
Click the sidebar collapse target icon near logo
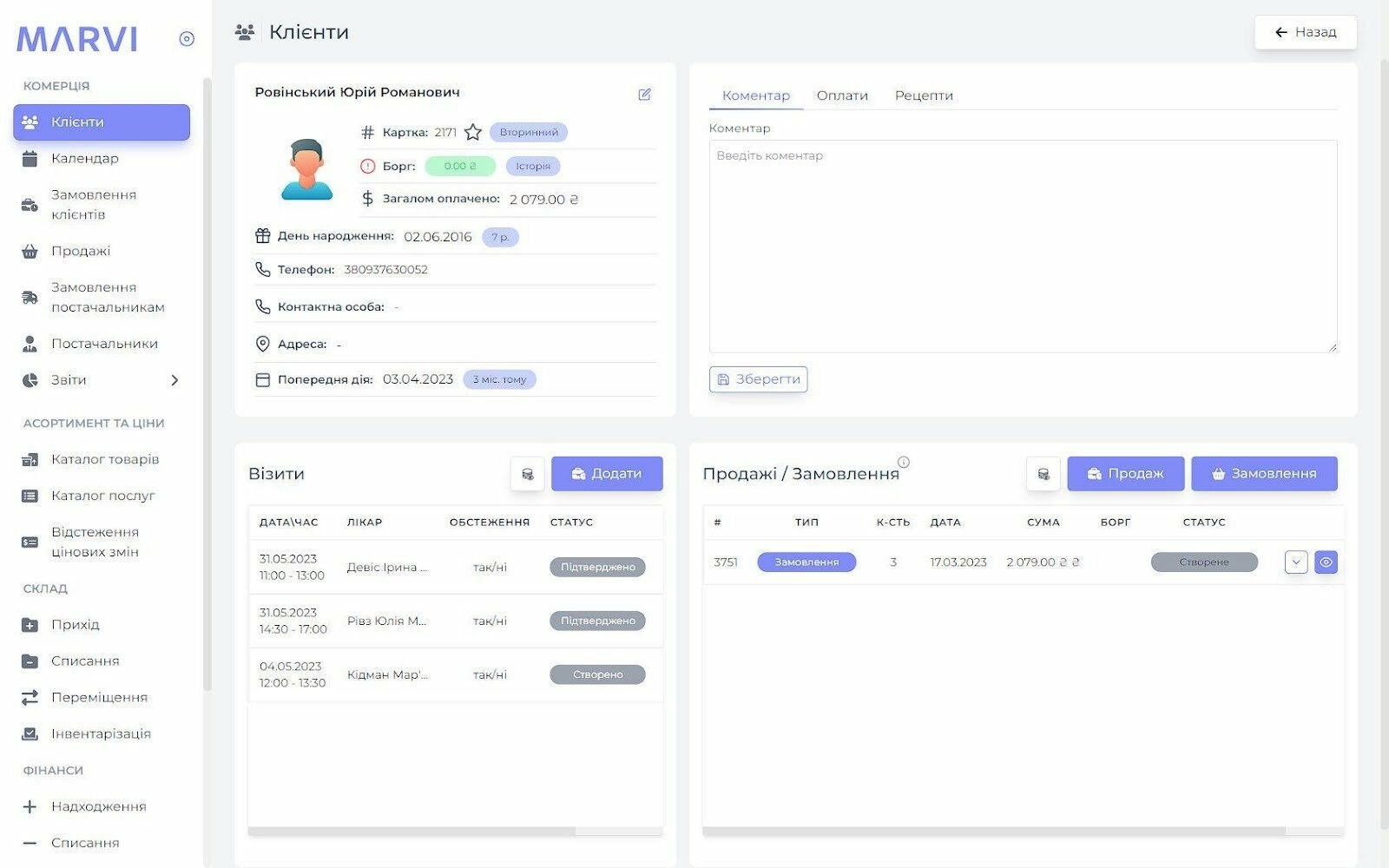click(x=187, y=39)
